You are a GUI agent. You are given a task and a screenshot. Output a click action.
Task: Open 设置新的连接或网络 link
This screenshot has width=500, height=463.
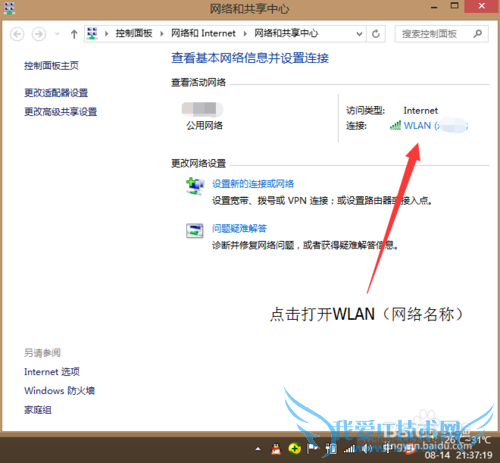(253, 184)
